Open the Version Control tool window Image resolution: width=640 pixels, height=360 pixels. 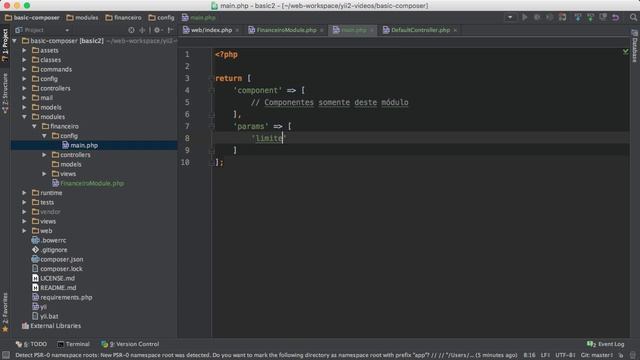pyautogui.click(x=130, y=344)
